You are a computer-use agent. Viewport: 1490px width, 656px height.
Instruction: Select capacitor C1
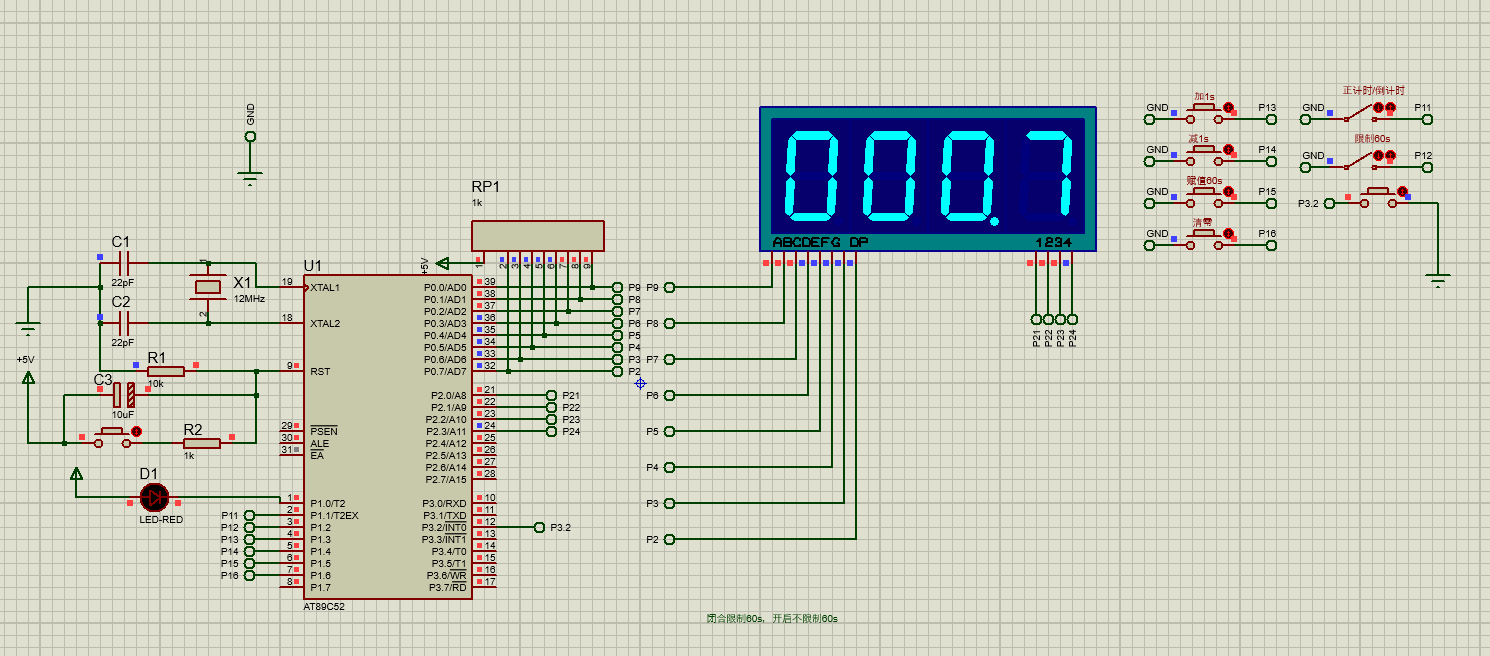[124, 263]
